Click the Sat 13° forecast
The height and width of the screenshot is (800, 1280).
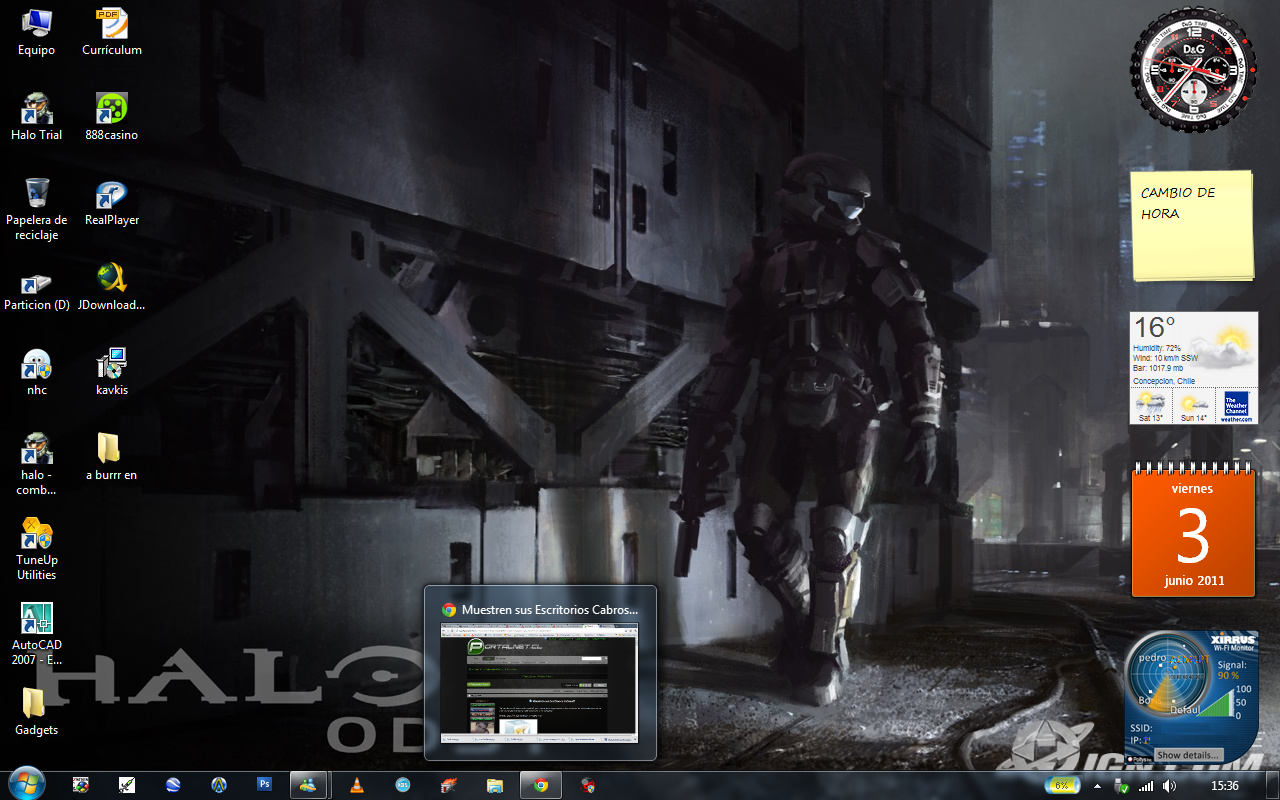point(1151,407)
